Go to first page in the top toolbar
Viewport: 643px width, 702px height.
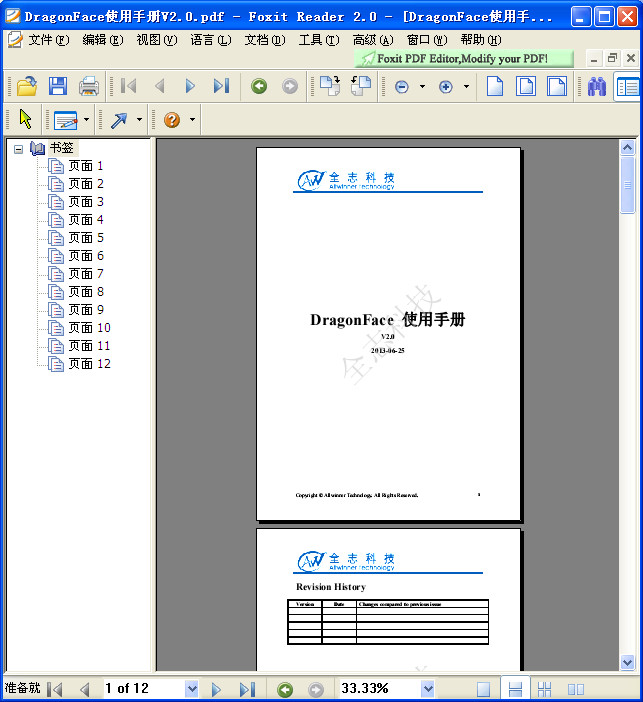point(129,86)
